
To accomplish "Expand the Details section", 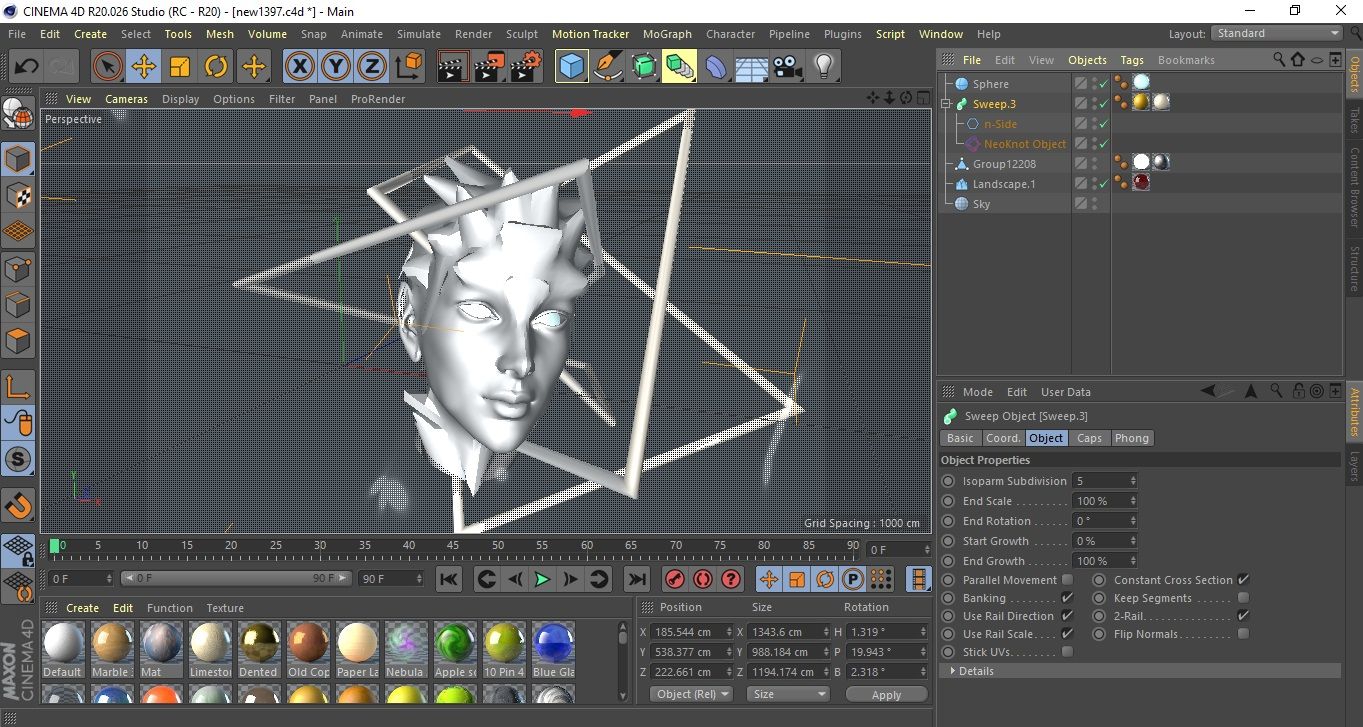I will pos(952,671).
